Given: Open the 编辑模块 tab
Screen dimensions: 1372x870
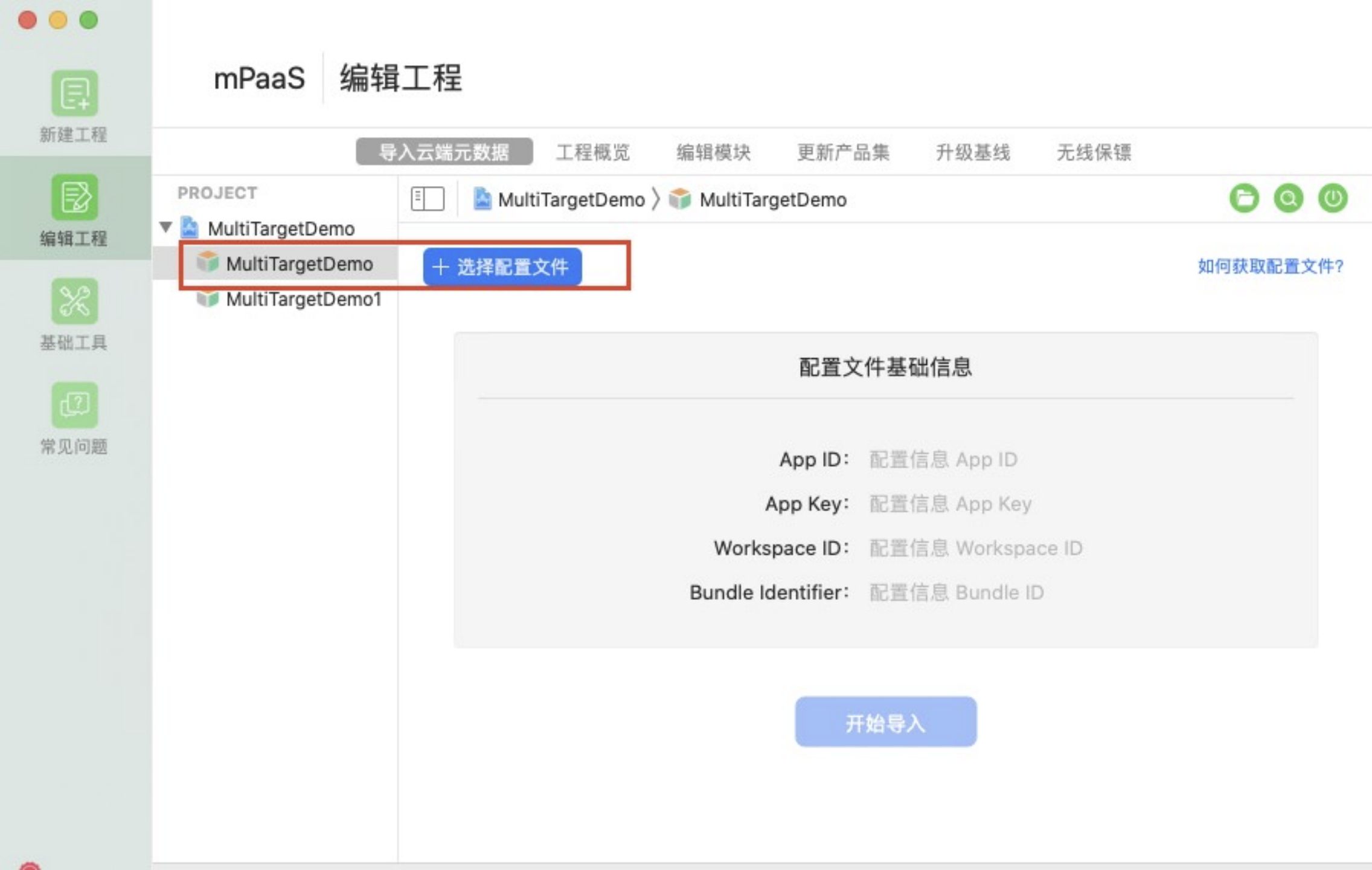Looking at the screenshot, I should (x=716, y=152).
